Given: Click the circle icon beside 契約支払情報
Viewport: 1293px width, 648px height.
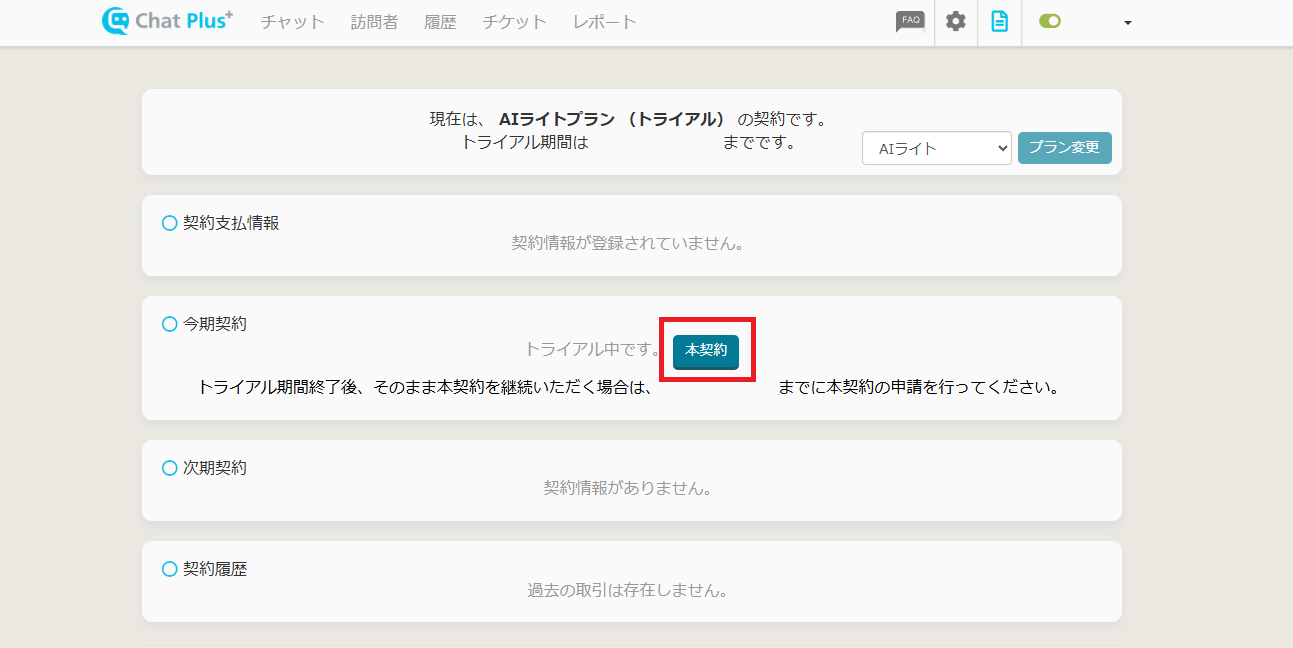Looking at the screenshot, I should tap(170, 223).
